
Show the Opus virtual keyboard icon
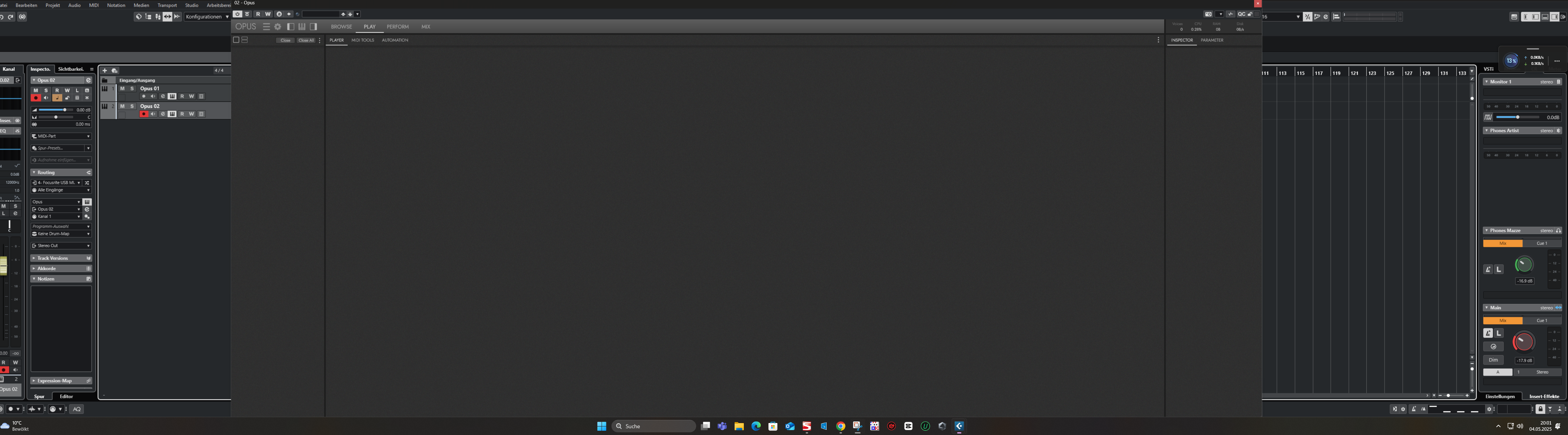coord(302,27)
